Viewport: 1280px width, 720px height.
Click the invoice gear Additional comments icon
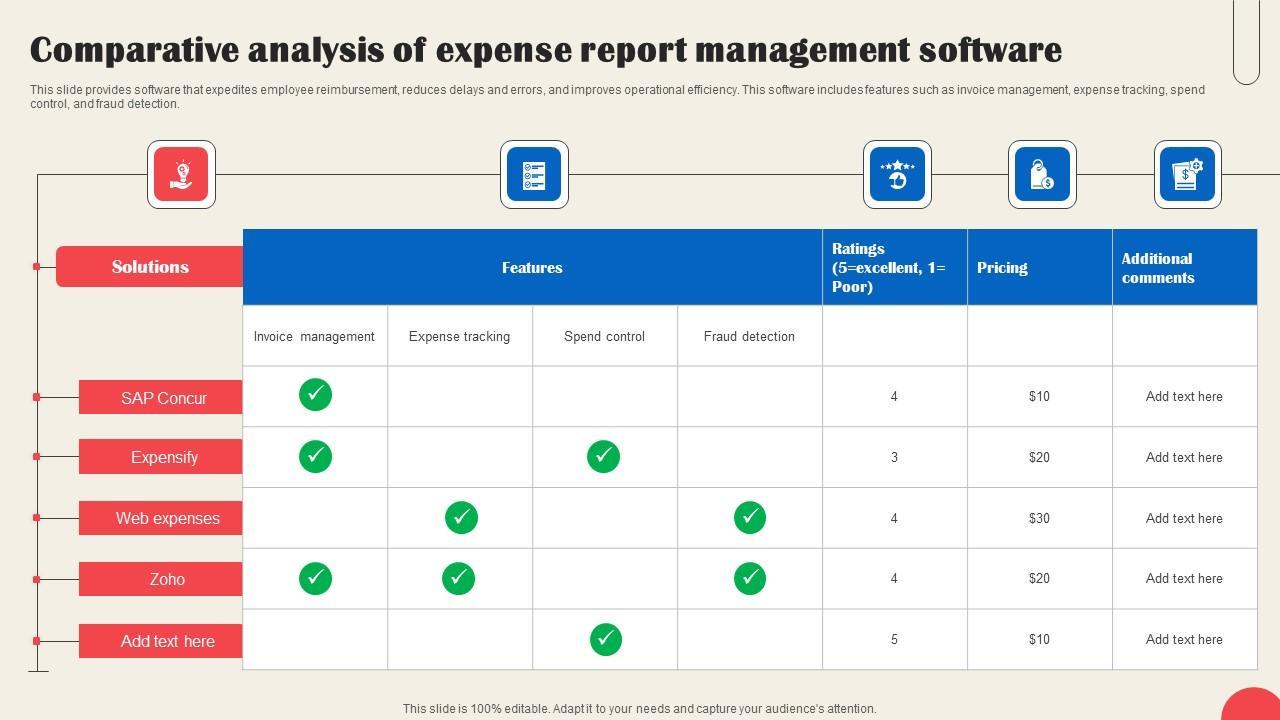point(1187,175)
